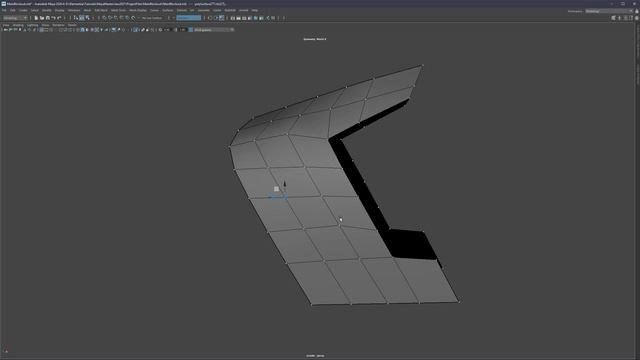Lock the current workspace layout
The width and height of the screenshot is (640, 360).
(x=637, y=11)
